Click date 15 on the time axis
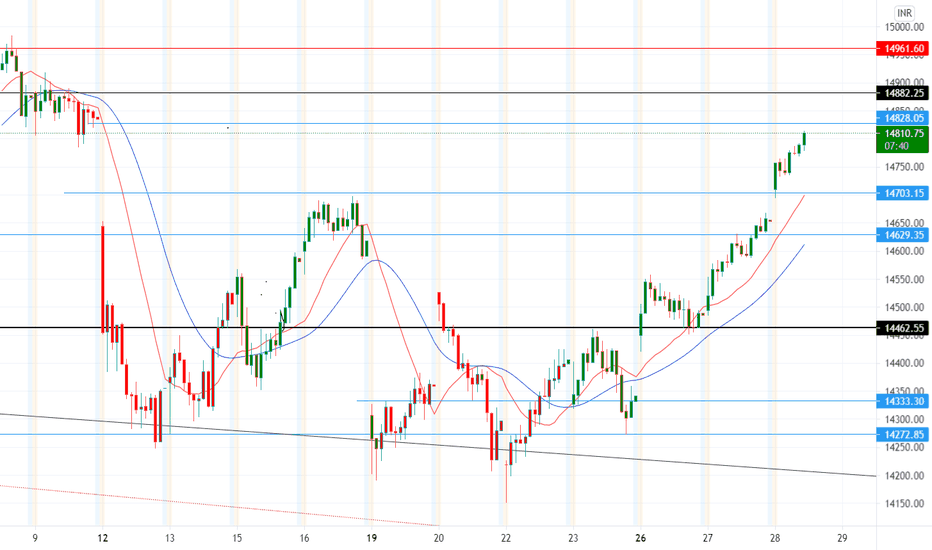 237,538
